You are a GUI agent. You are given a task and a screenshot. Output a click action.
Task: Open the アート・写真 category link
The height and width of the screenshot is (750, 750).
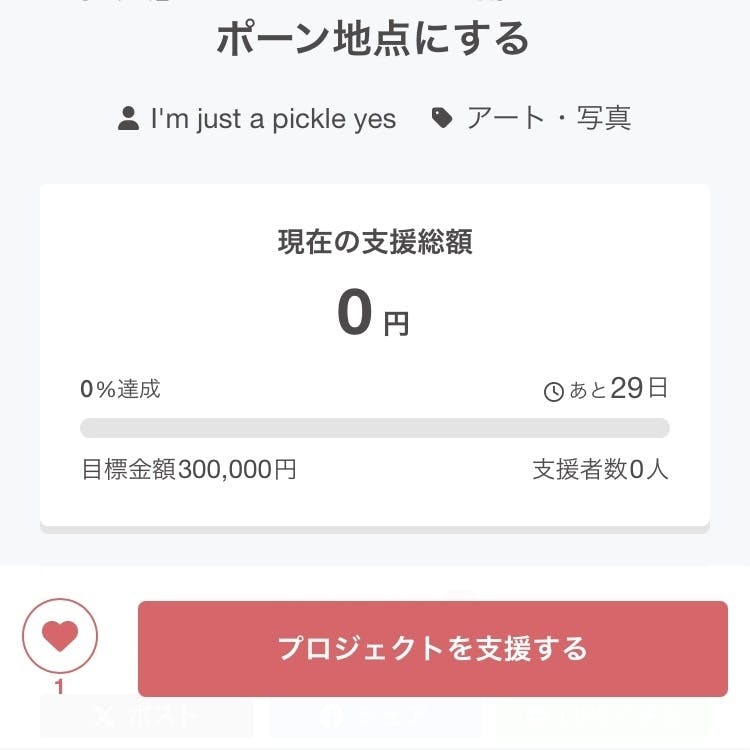[x=548, y=119]
